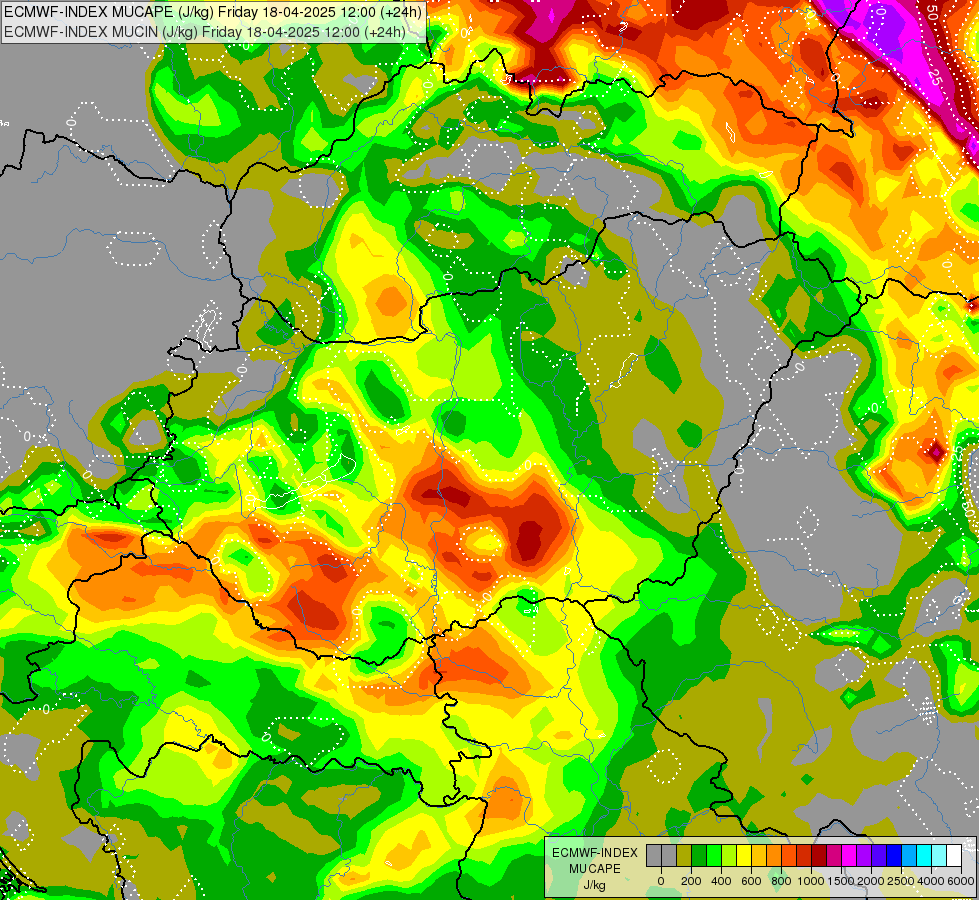979x900 pixels.
Task: Click the legend tick value 600
Action: click(x=752, y=881)
